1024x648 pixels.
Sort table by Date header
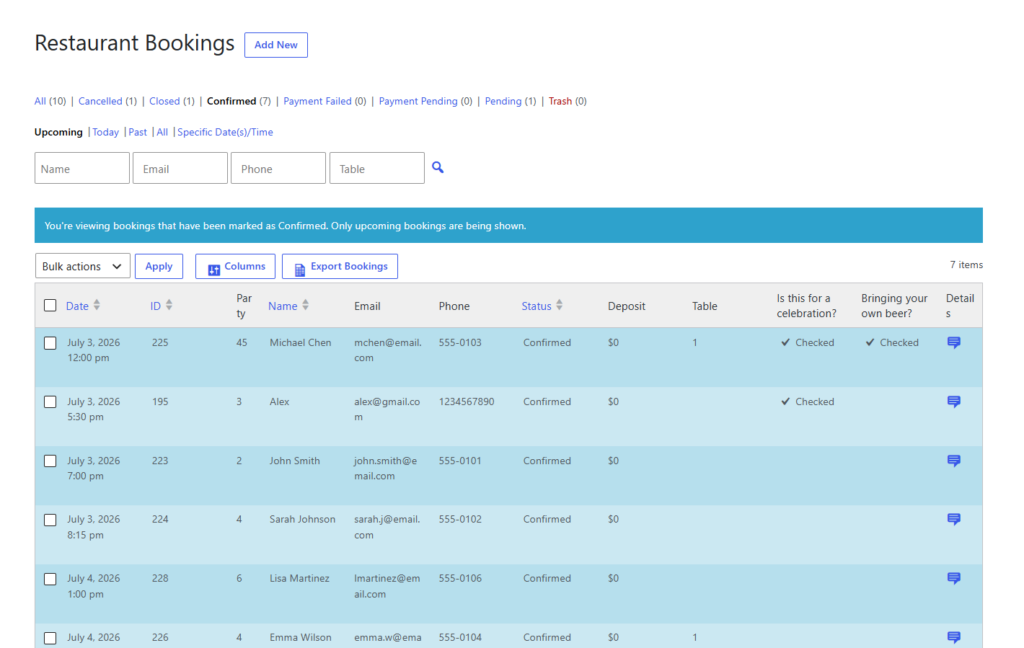click(77, 306)
